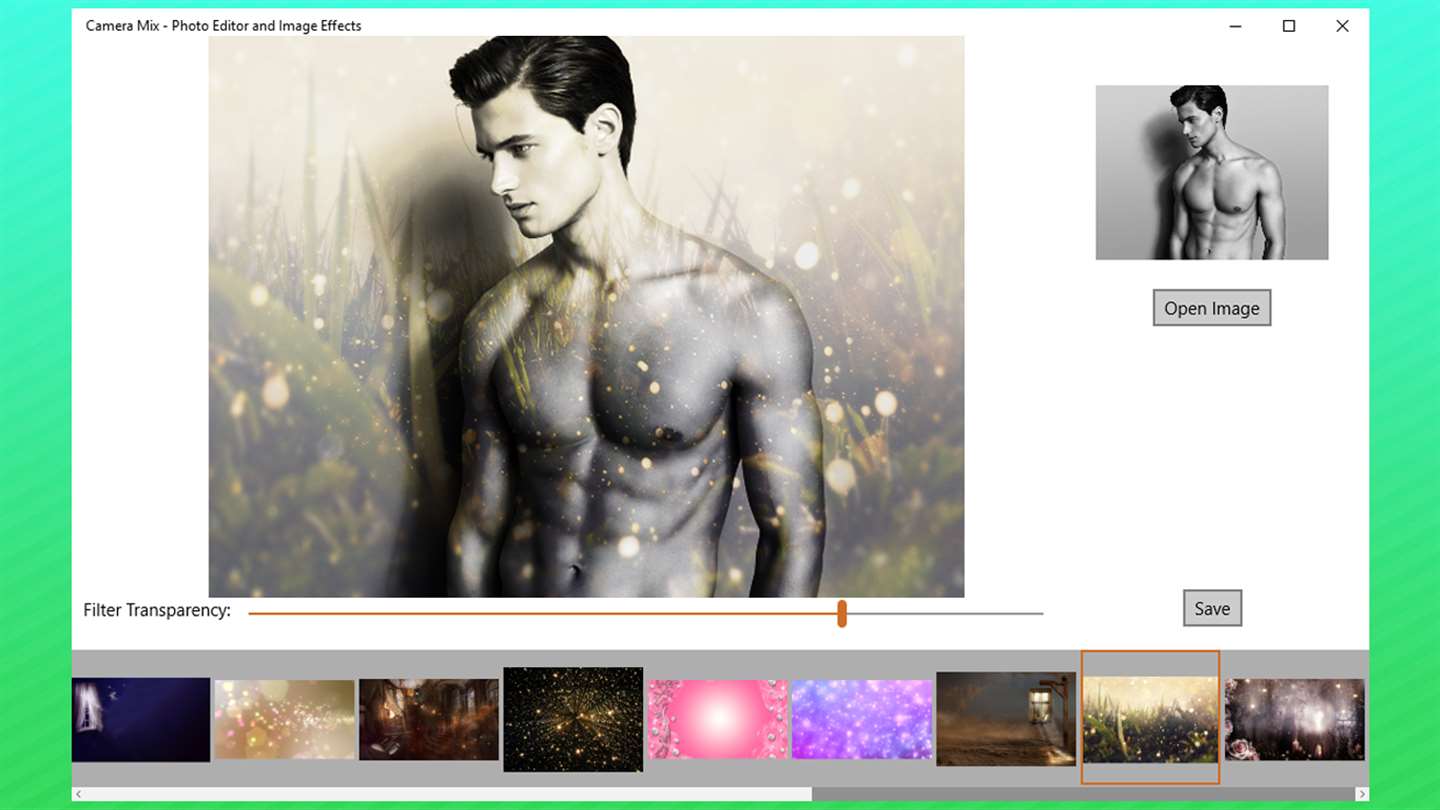
Task: Click the Camera Mix window title text
Action: click(223, 26)
